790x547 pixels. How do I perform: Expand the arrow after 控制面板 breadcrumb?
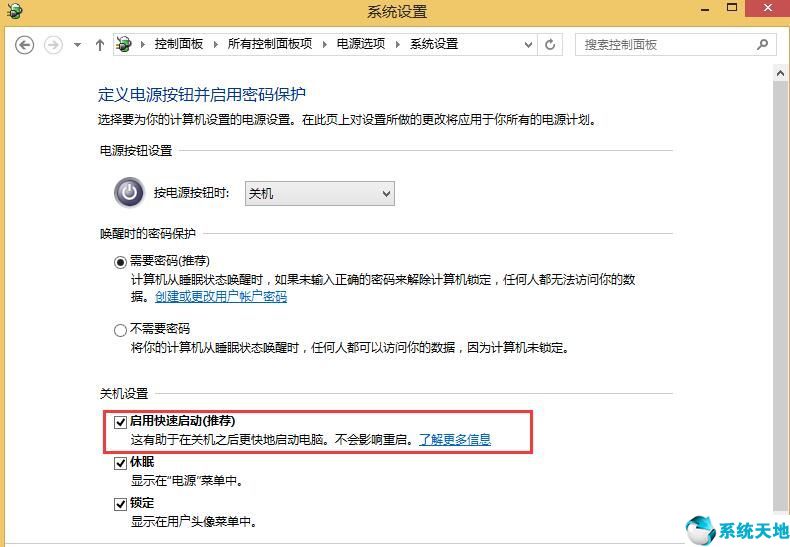point(216,45)
